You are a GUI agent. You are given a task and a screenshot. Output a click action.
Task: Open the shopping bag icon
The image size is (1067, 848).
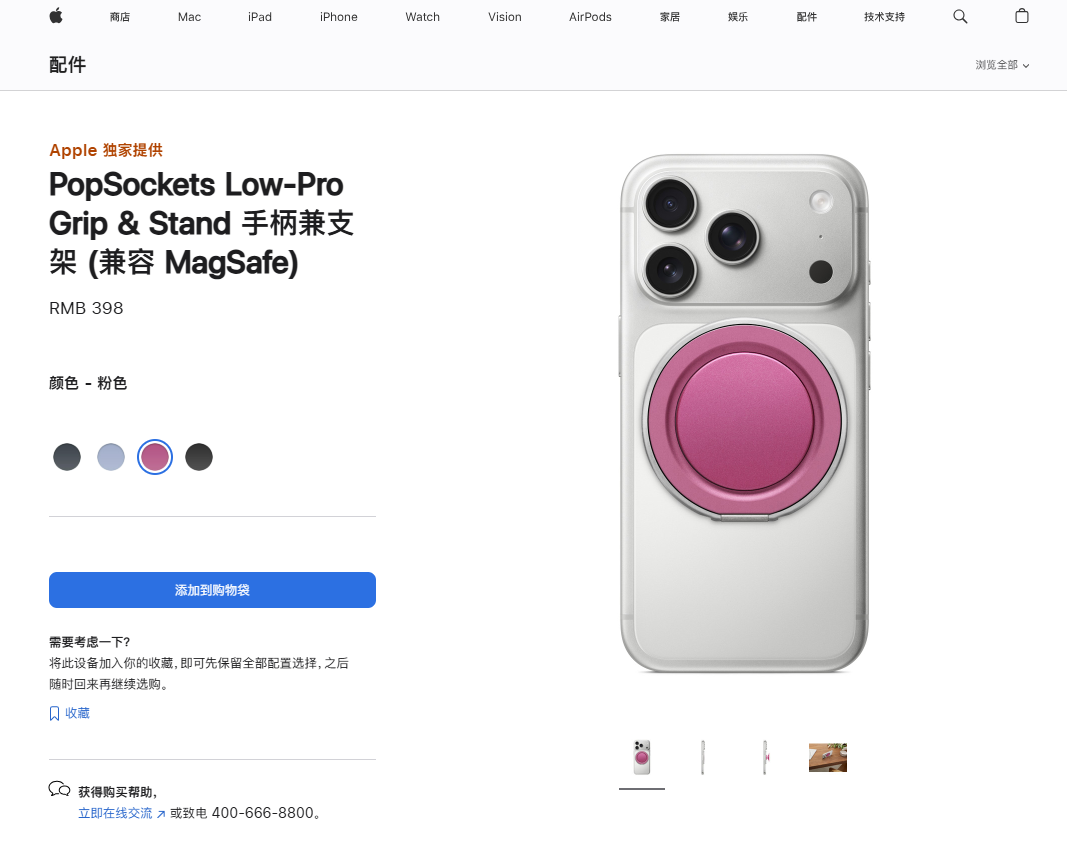(1021, 16)
